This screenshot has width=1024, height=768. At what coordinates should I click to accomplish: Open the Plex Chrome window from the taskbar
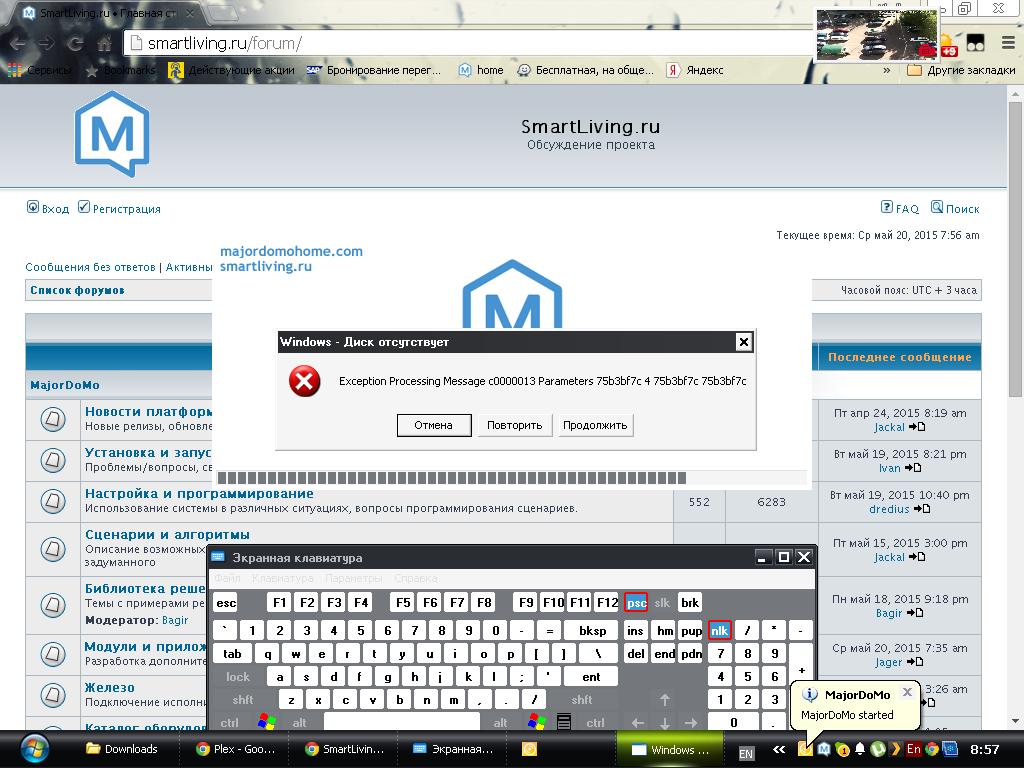(x=236, y=749)
